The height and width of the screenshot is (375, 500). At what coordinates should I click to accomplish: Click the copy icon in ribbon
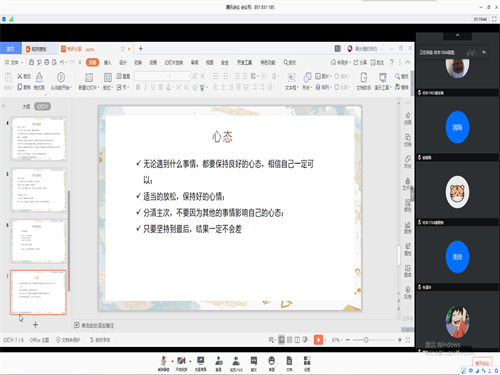(23, 87)
